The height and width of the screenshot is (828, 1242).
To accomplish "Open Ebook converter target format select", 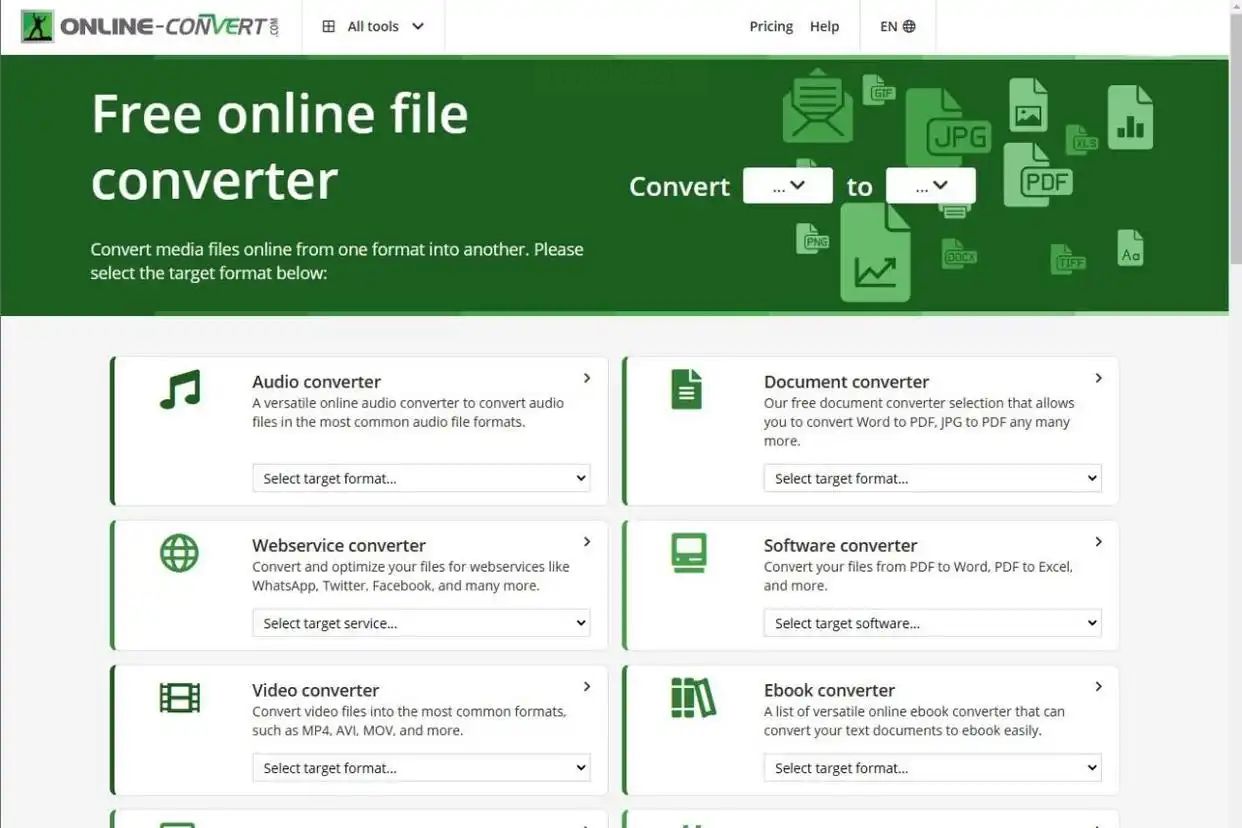I will 933,768.
